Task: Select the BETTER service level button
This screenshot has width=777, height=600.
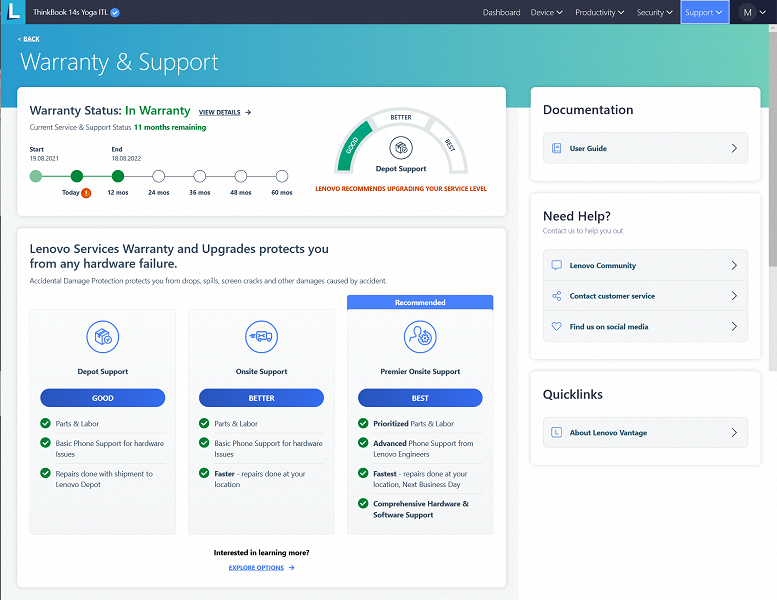Action: click(261, 398)
